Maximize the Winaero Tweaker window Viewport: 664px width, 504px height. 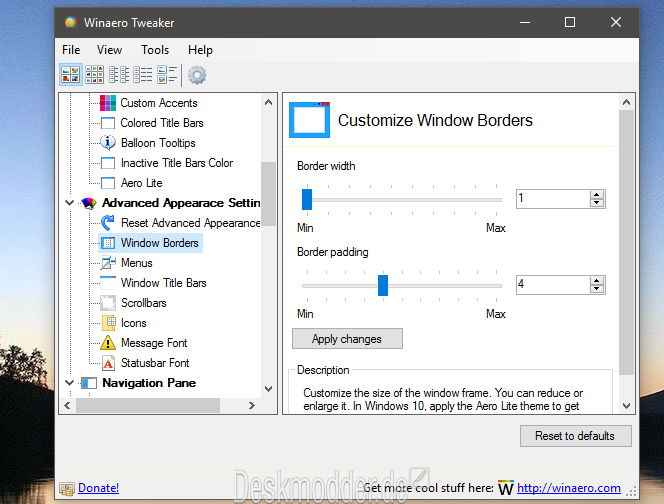click(570, 22)
